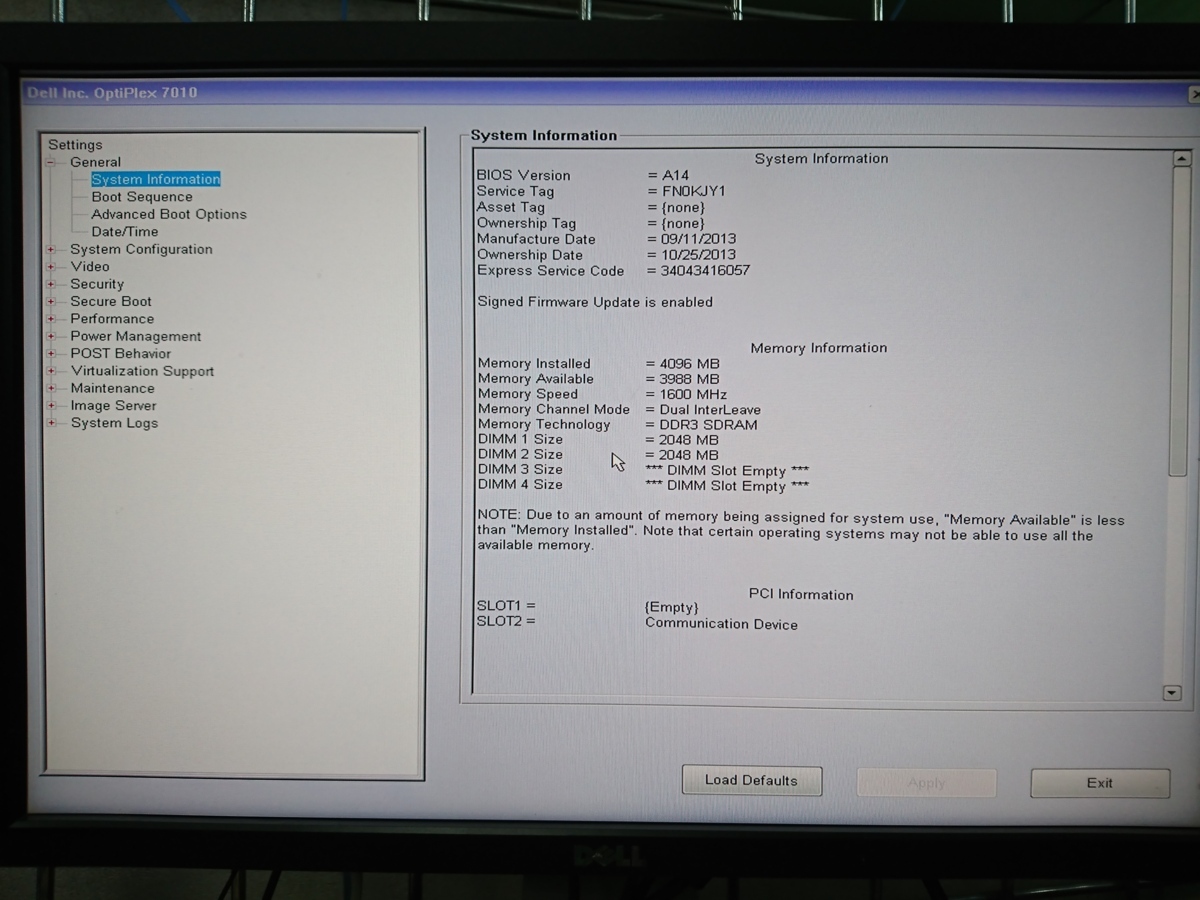1200x900 pixels.
Task: Click the scrollbar down arrow
Action: point(1173,693)
